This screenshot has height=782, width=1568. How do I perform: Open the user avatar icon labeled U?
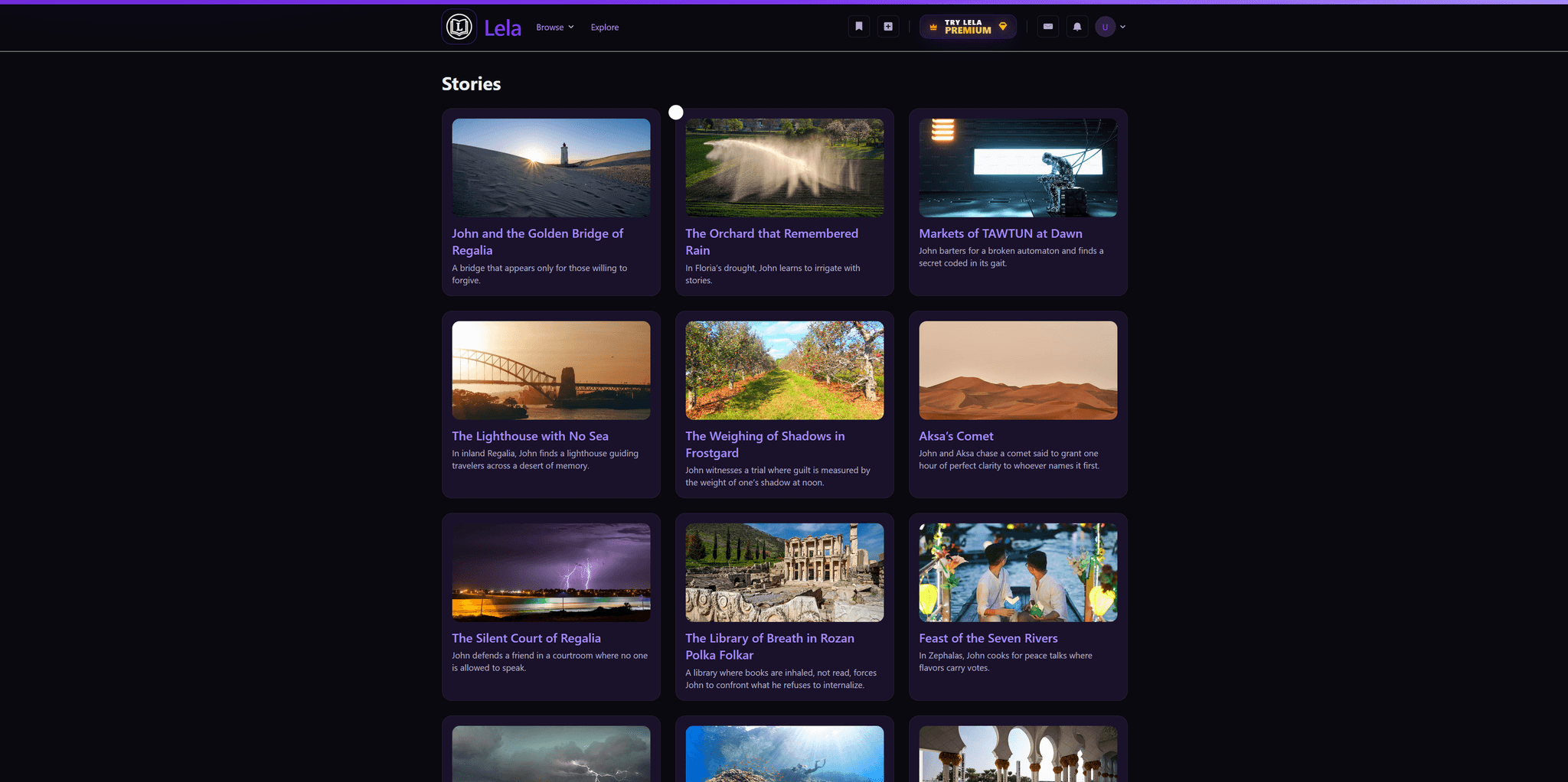(x=1105, y=27)
